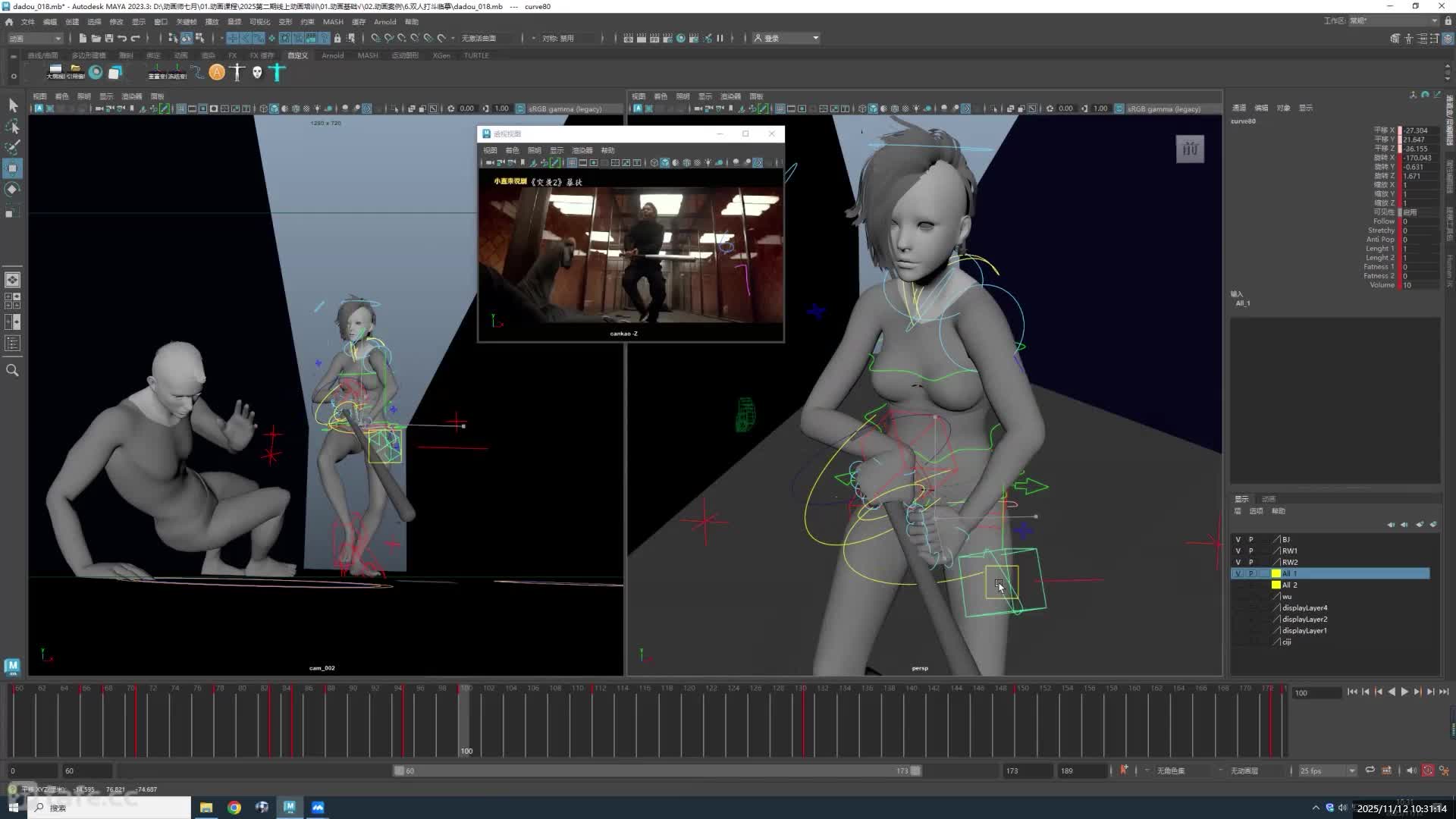Select the displayLayer4 layer row
Viewport: 1456px width, 819px height.
[1330, 608]
